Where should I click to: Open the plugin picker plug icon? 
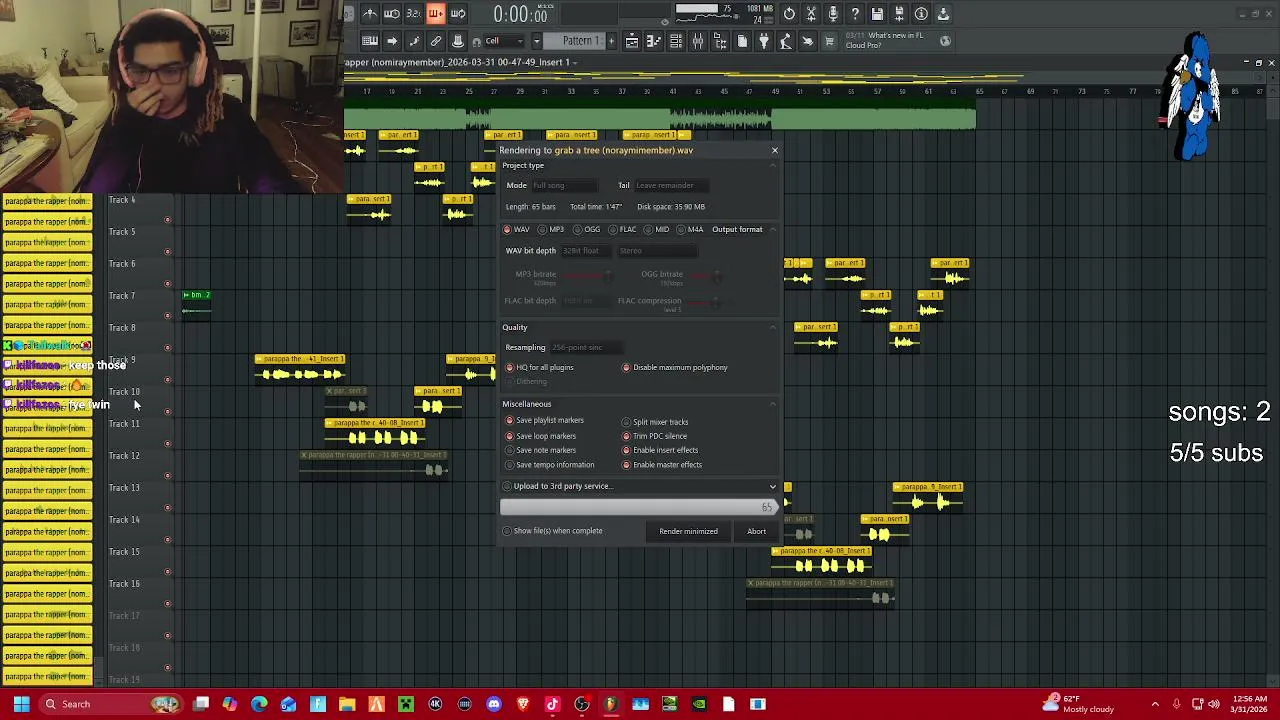coord(764,41)
